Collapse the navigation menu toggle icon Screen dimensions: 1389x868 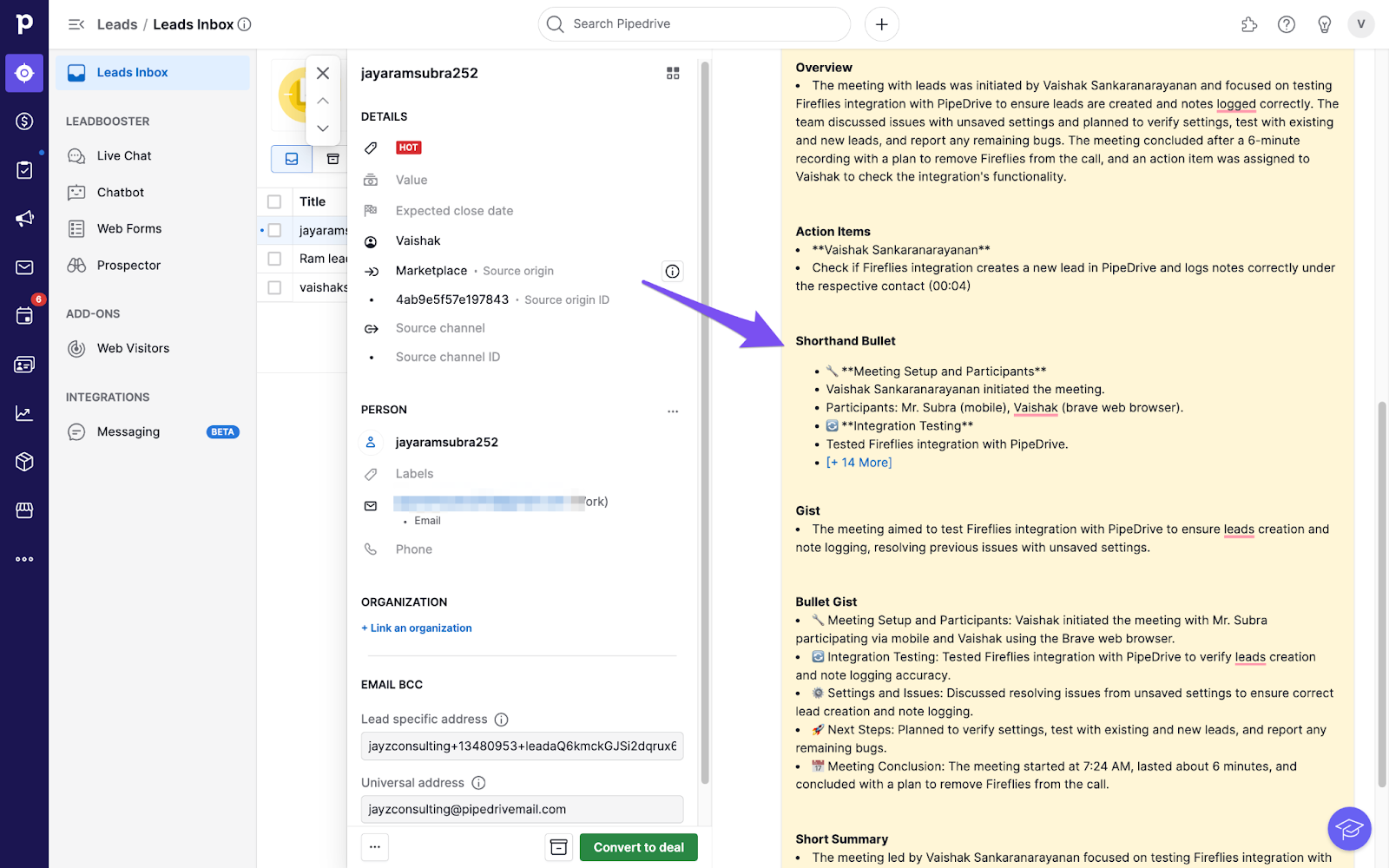click(76, 24)
